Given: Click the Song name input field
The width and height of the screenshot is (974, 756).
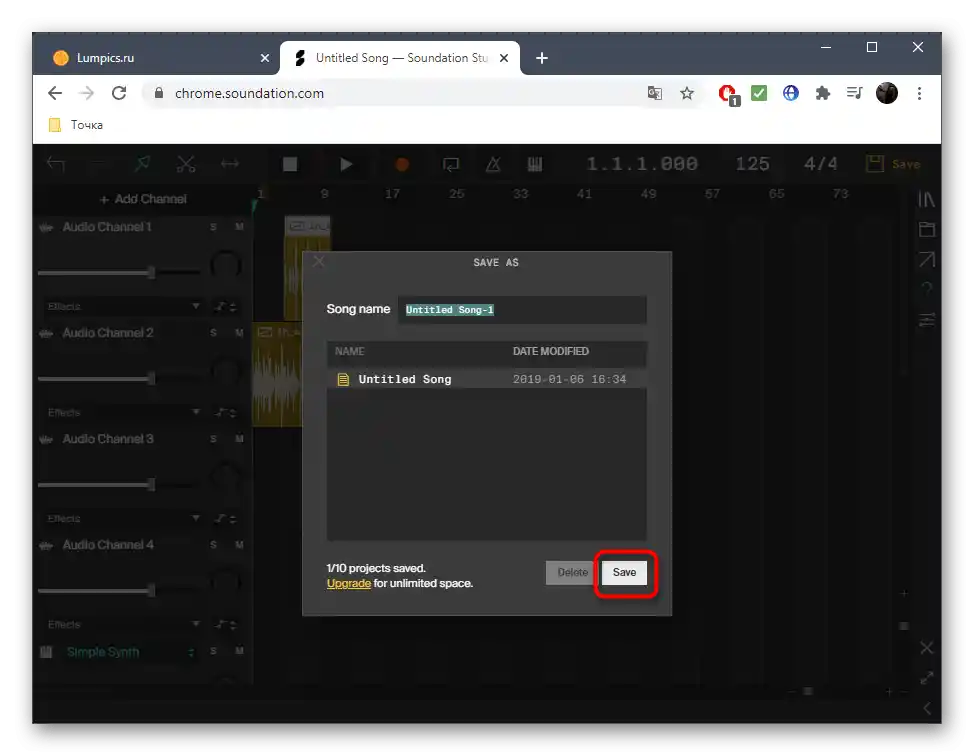Looking at the screenshot, I should point(522,309).
